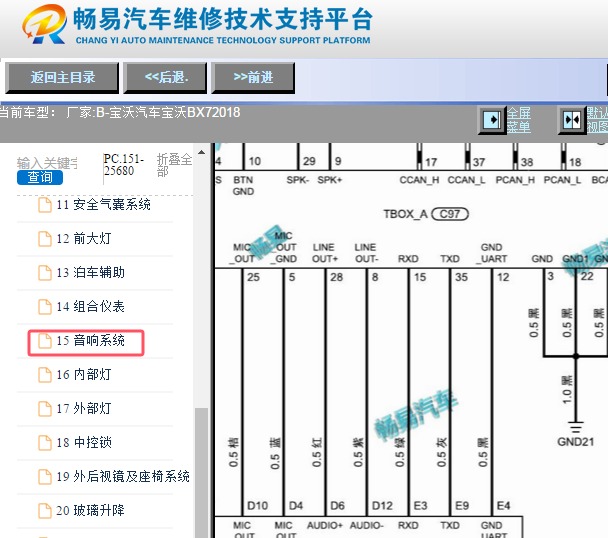Click document icon beside 12 前大灯
The height and width of the screenshot is (538, 608).
tap(45, 239)
